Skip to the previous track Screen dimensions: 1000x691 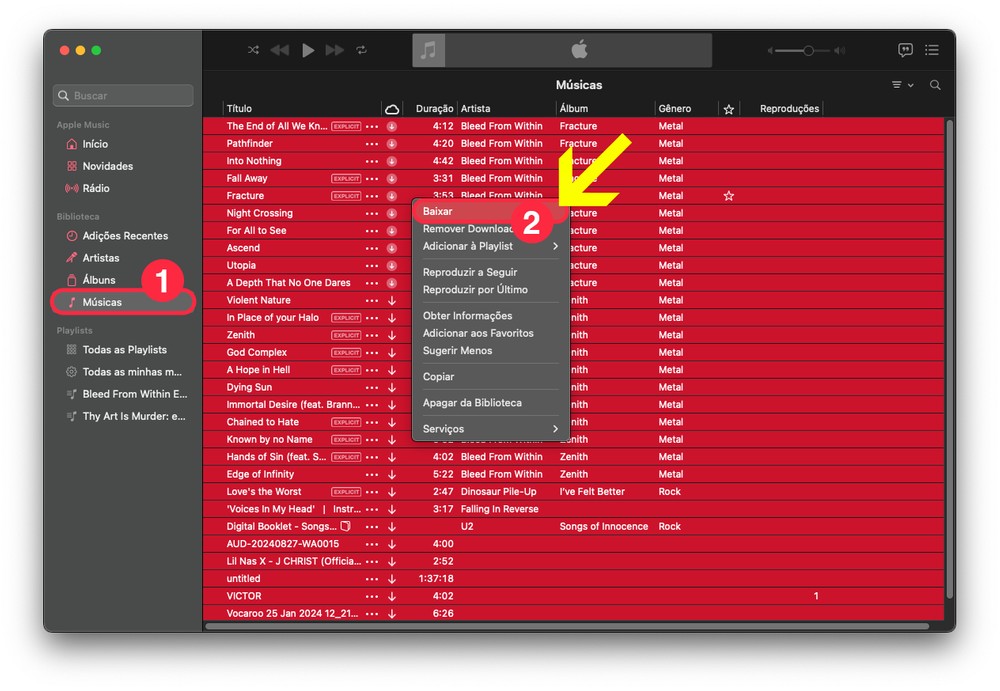[x=279, y=50]
